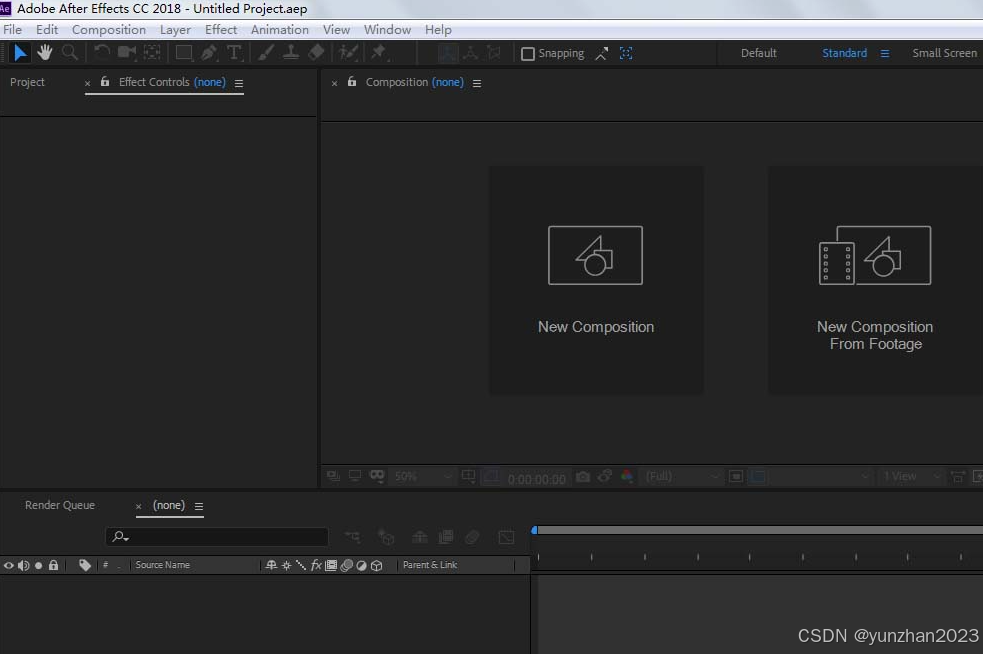983x654 pixels.
Task: Close the Composition viewer panel
Action: (x=334, y=83)
